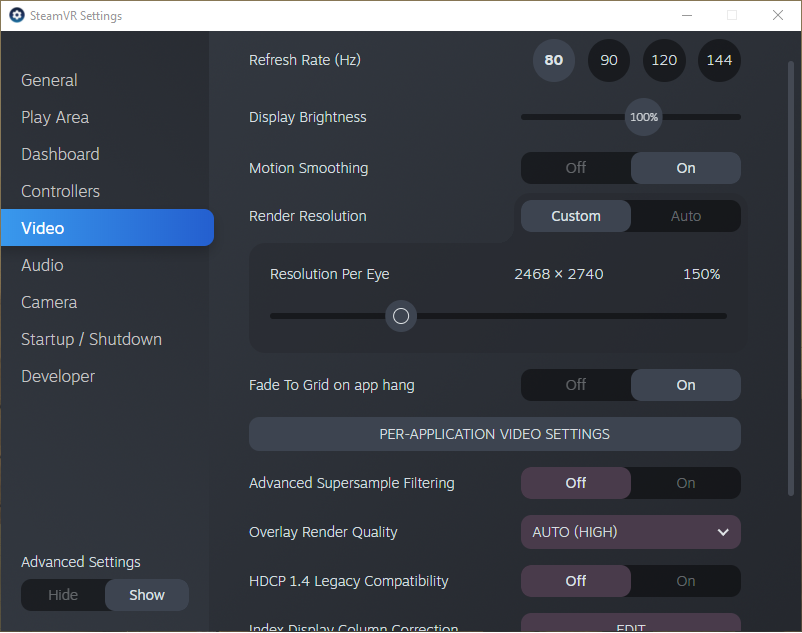Show Advanced Settings
Screen dimensions: 802x633
[147, 595]
